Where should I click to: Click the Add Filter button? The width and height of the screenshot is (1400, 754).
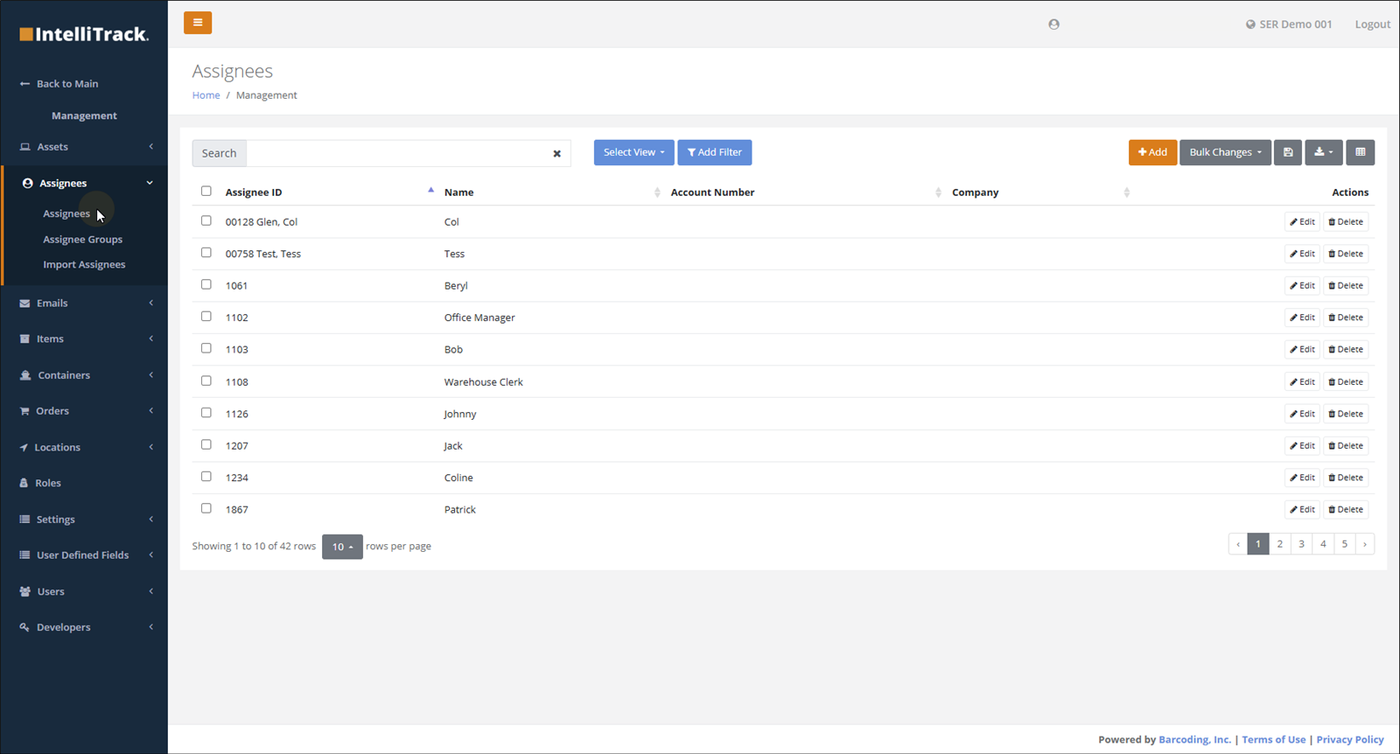tap(715, 152)
